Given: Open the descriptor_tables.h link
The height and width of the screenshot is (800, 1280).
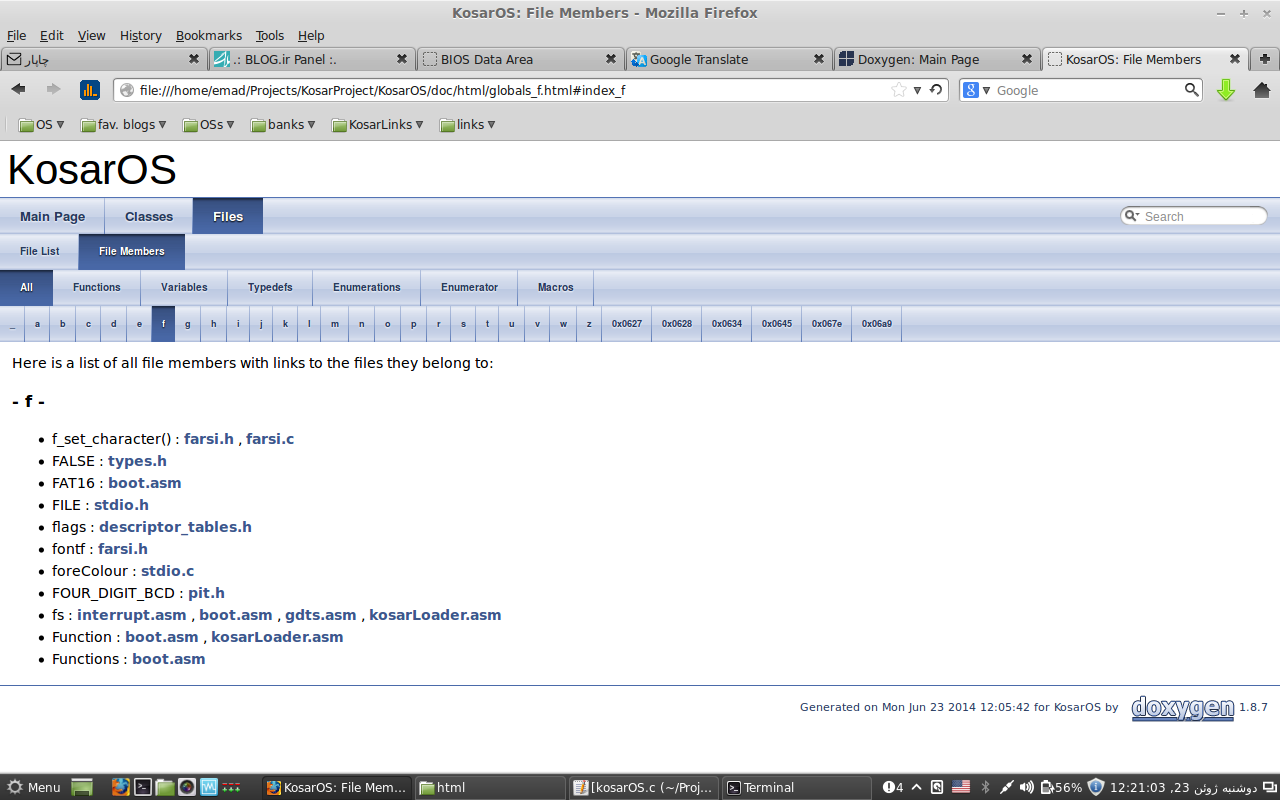Looking at the screenshot, I should tap(175, 527).
